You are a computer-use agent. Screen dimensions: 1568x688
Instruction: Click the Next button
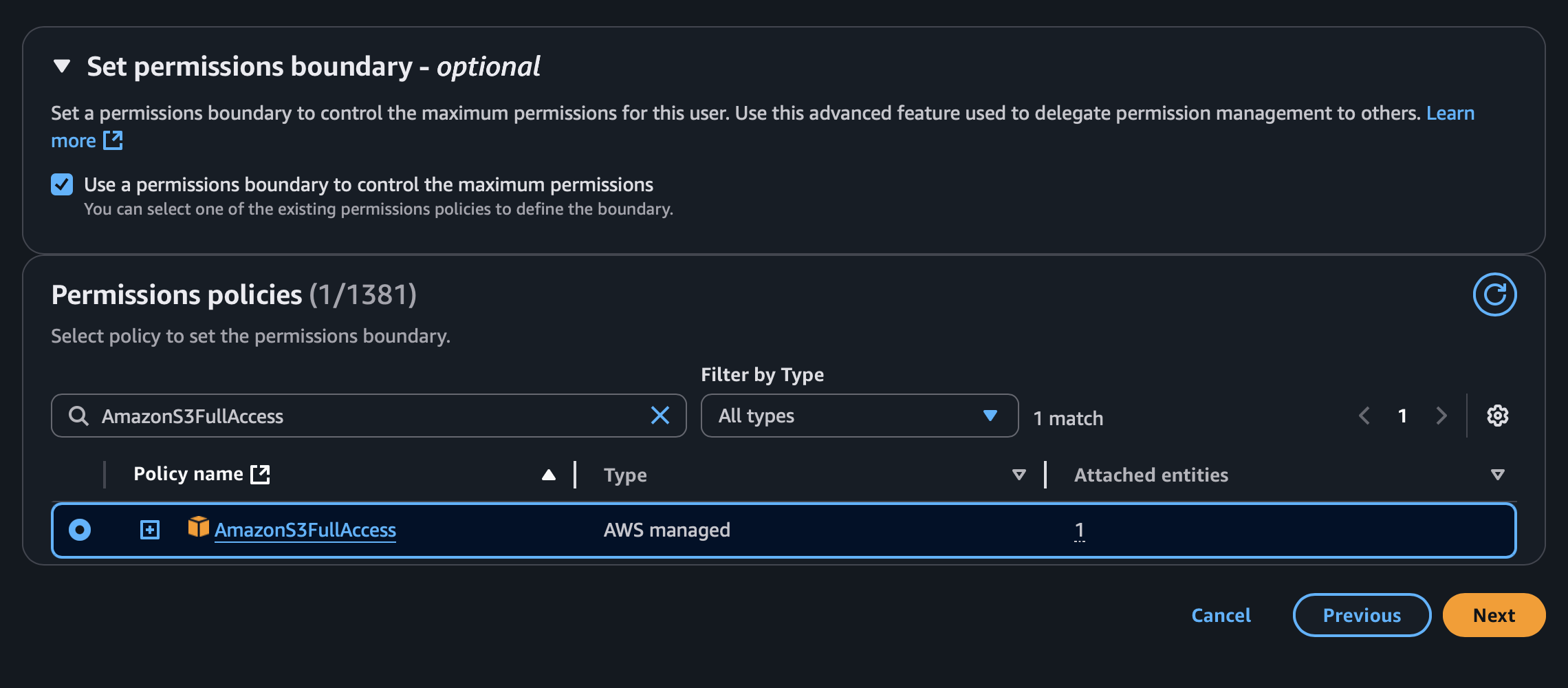pyautogui.click(x=1493, y=615)
